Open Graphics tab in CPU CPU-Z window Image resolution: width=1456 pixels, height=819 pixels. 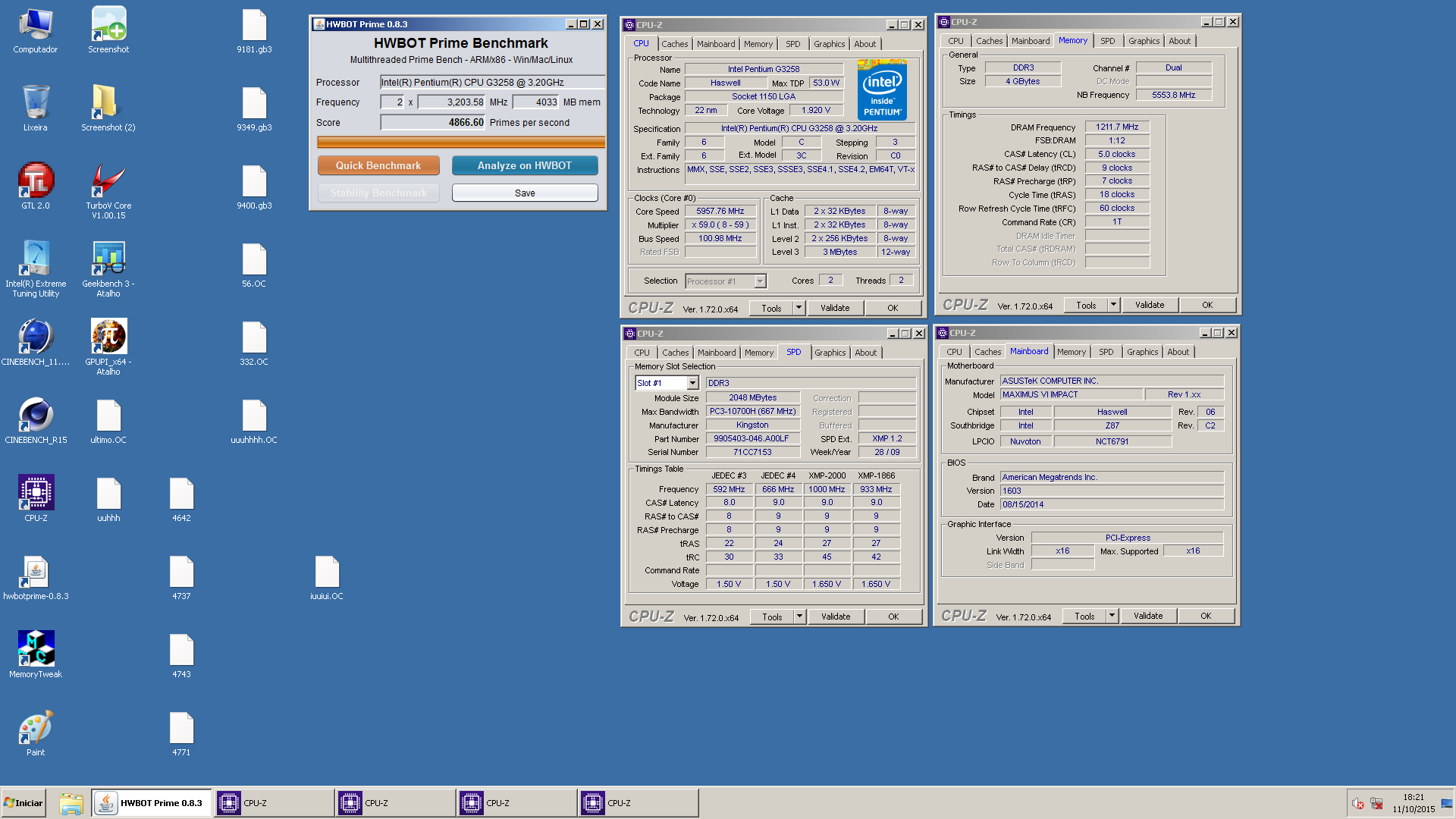click(x=829, y=44)
